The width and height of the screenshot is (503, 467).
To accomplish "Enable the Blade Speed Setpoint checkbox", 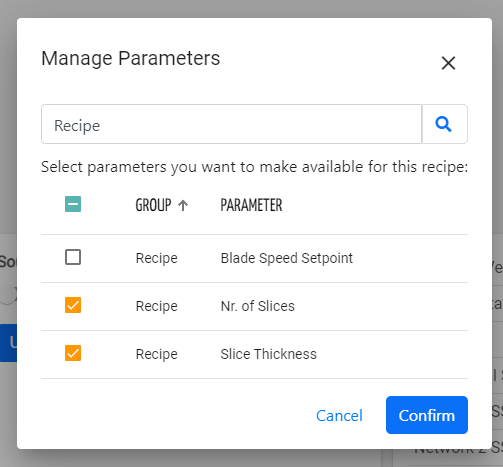I will click(x=73, y=257).
